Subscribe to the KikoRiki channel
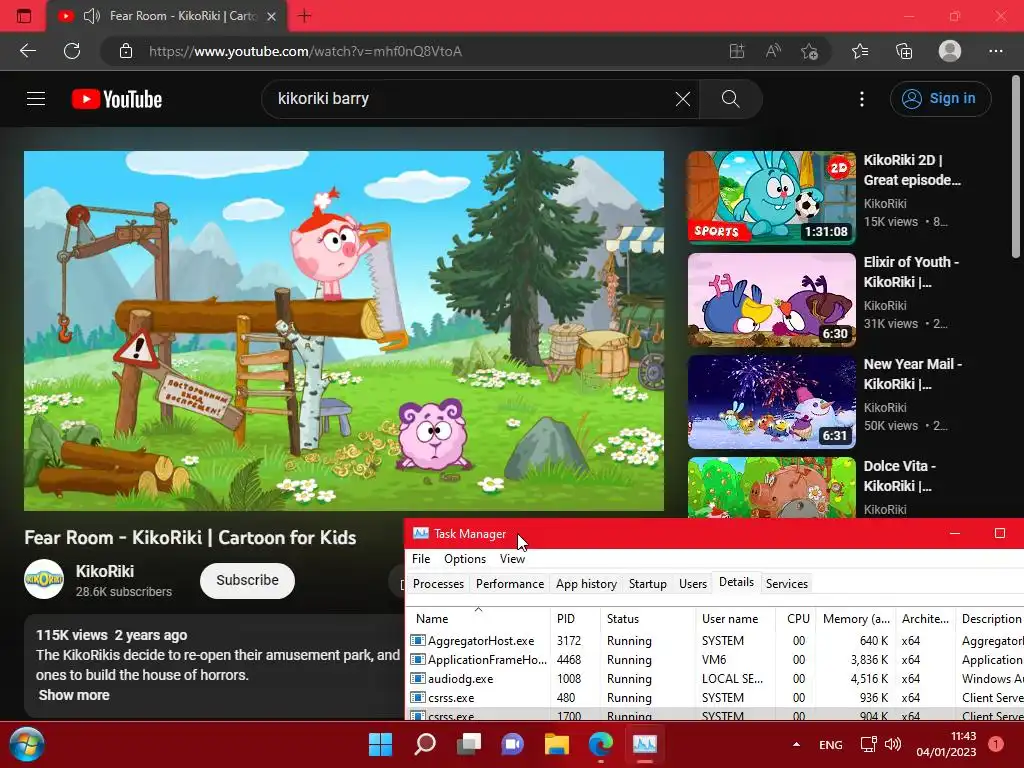This screenshot has width=1024, height=768. (247, 581)
